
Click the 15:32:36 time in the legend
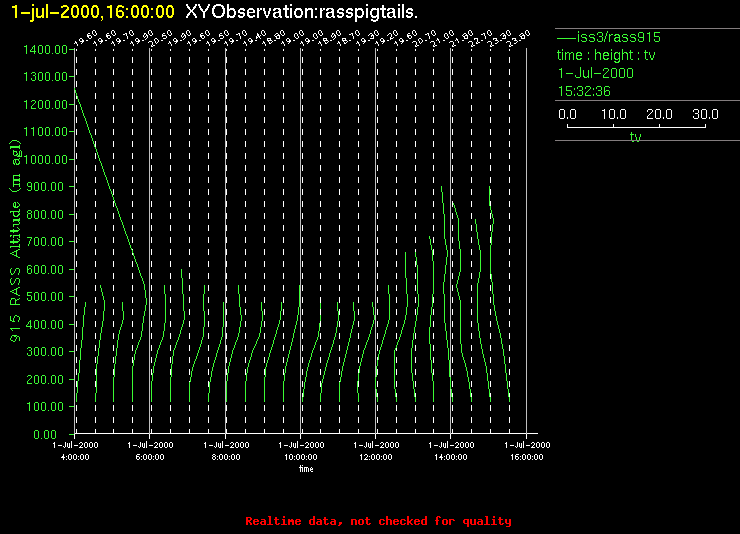584,91
